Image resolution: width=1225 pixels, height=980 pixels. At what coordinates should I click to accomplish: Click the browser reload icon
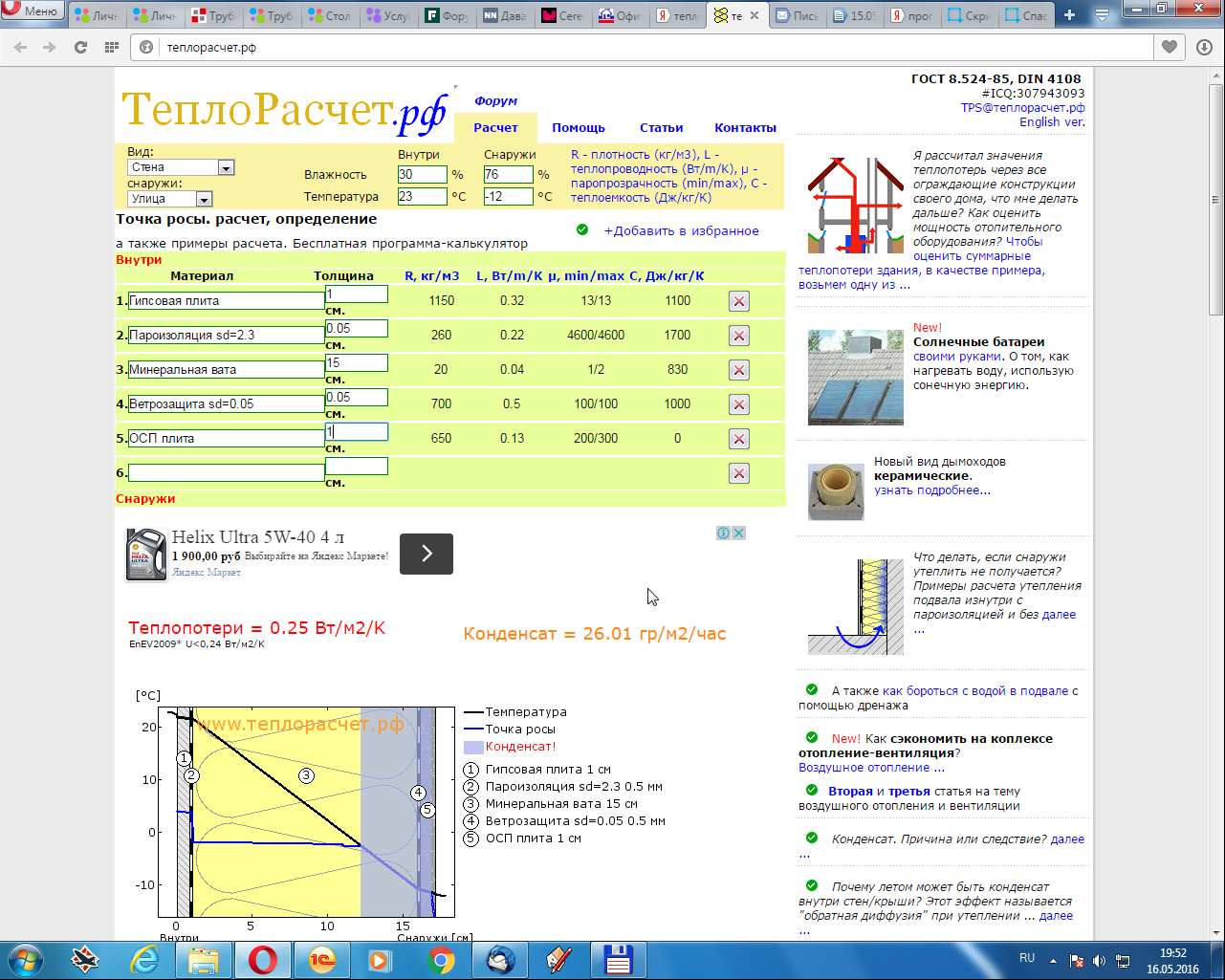pos(80,47)
